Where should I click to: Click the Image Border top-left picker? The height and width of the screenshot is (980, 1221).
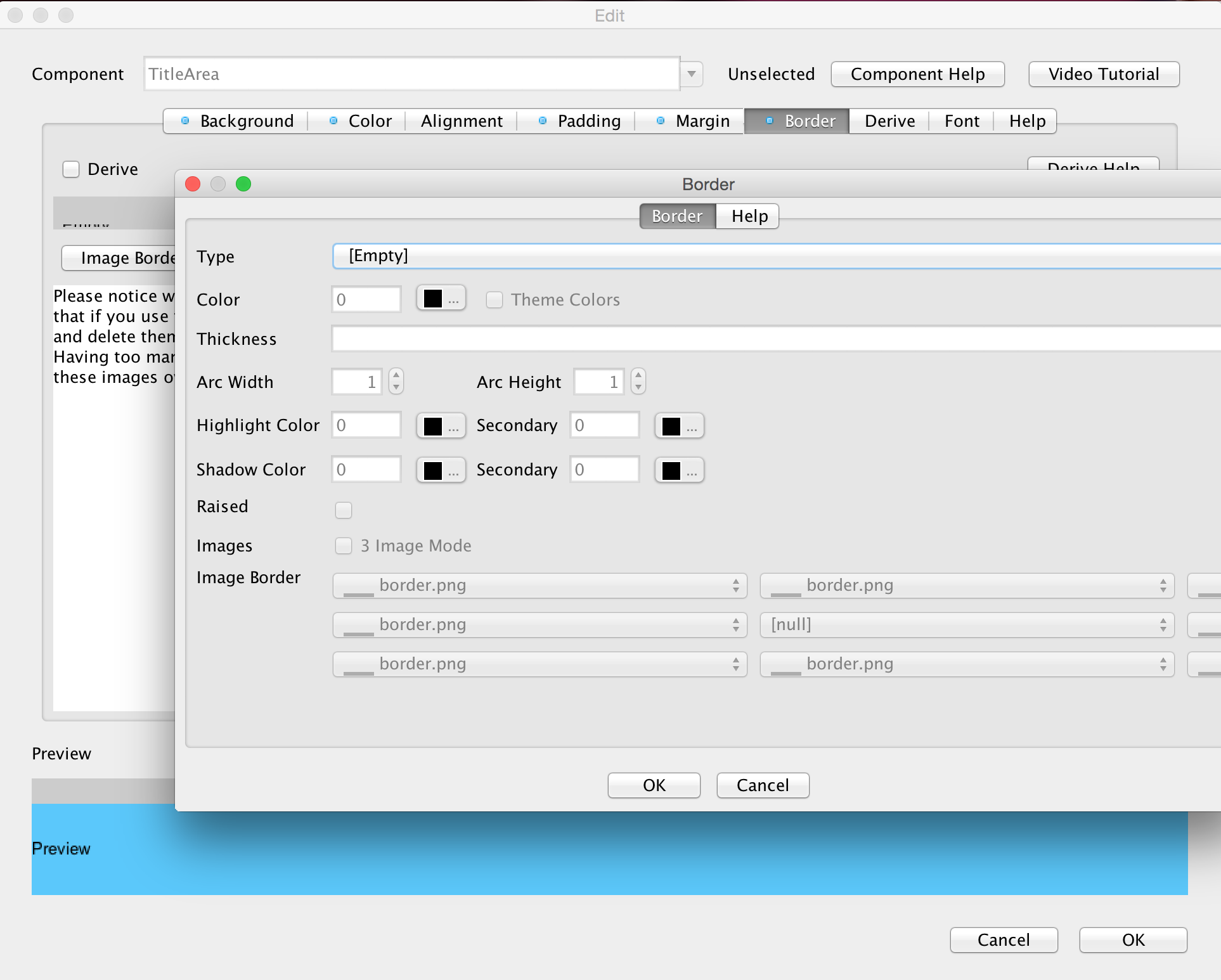click(540, 584)
